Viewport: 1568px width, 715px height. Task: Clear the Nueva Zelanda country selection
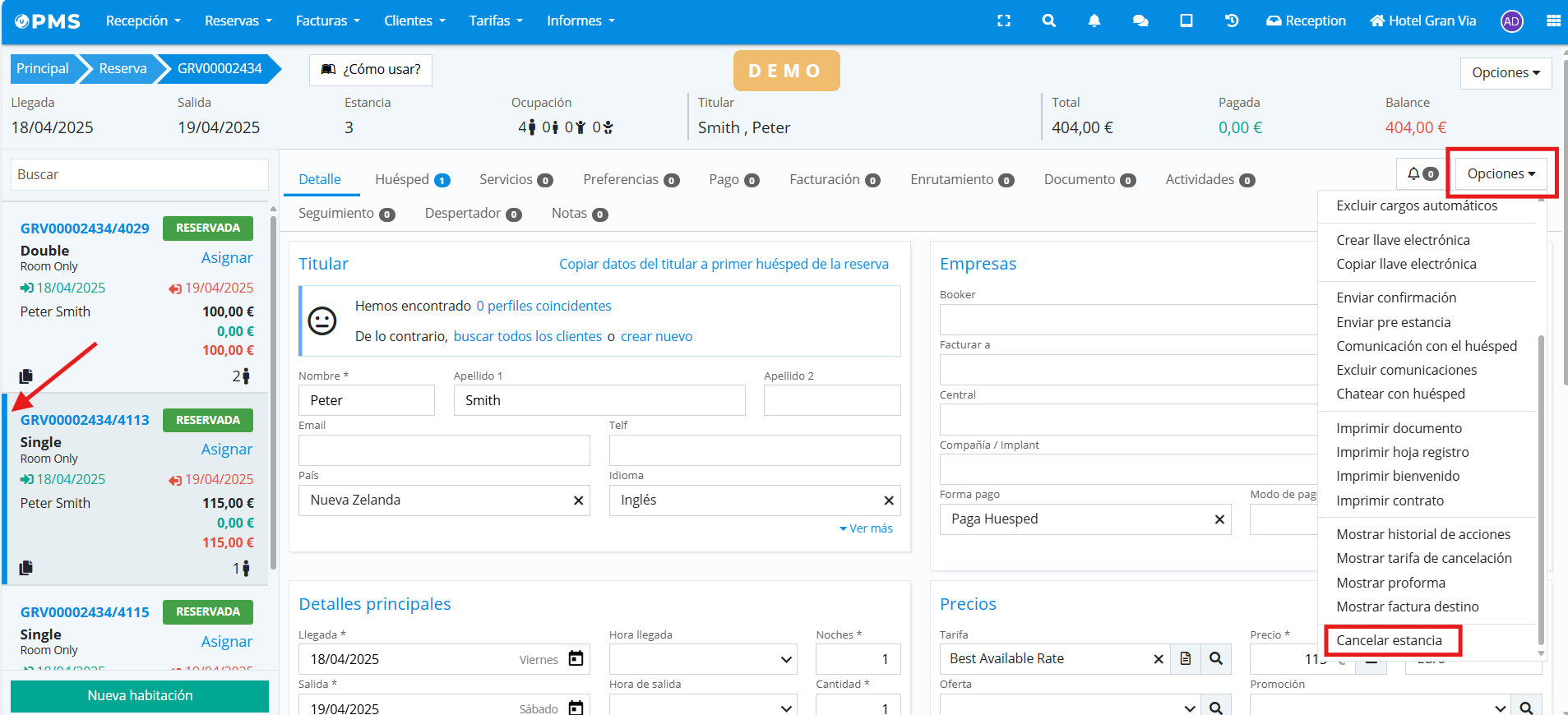click(578, 501)
